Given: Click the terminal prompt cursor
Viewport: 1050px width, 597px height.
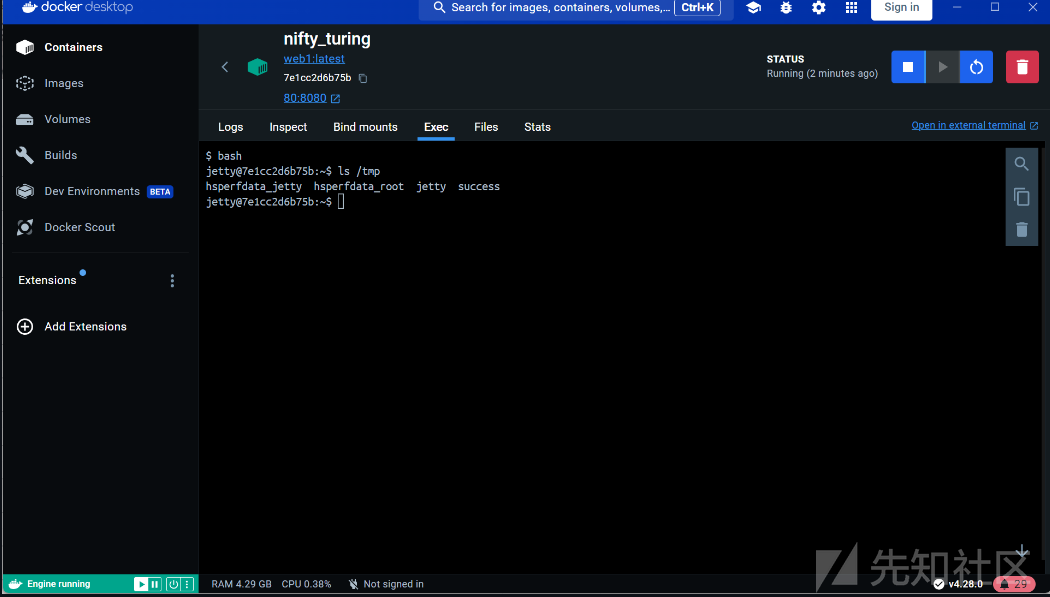Looking at the screenshot, I should tap(341, 202).
